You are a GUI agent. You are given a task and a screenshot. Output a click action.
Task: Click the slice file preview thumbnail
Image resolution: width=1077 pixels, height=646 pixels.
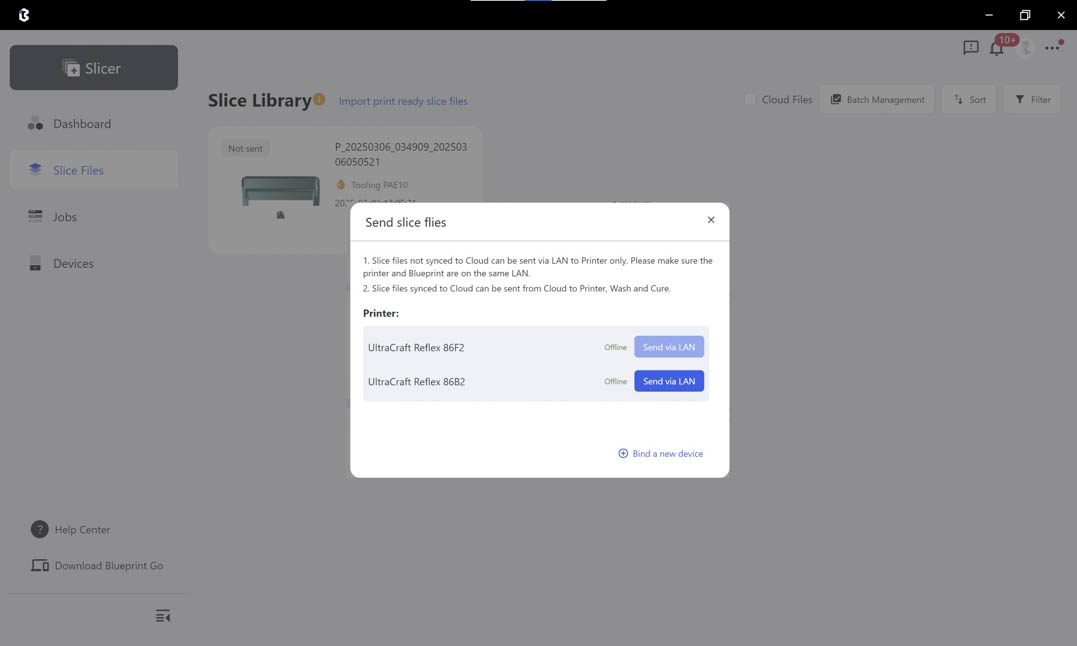(x=280, y=196)
